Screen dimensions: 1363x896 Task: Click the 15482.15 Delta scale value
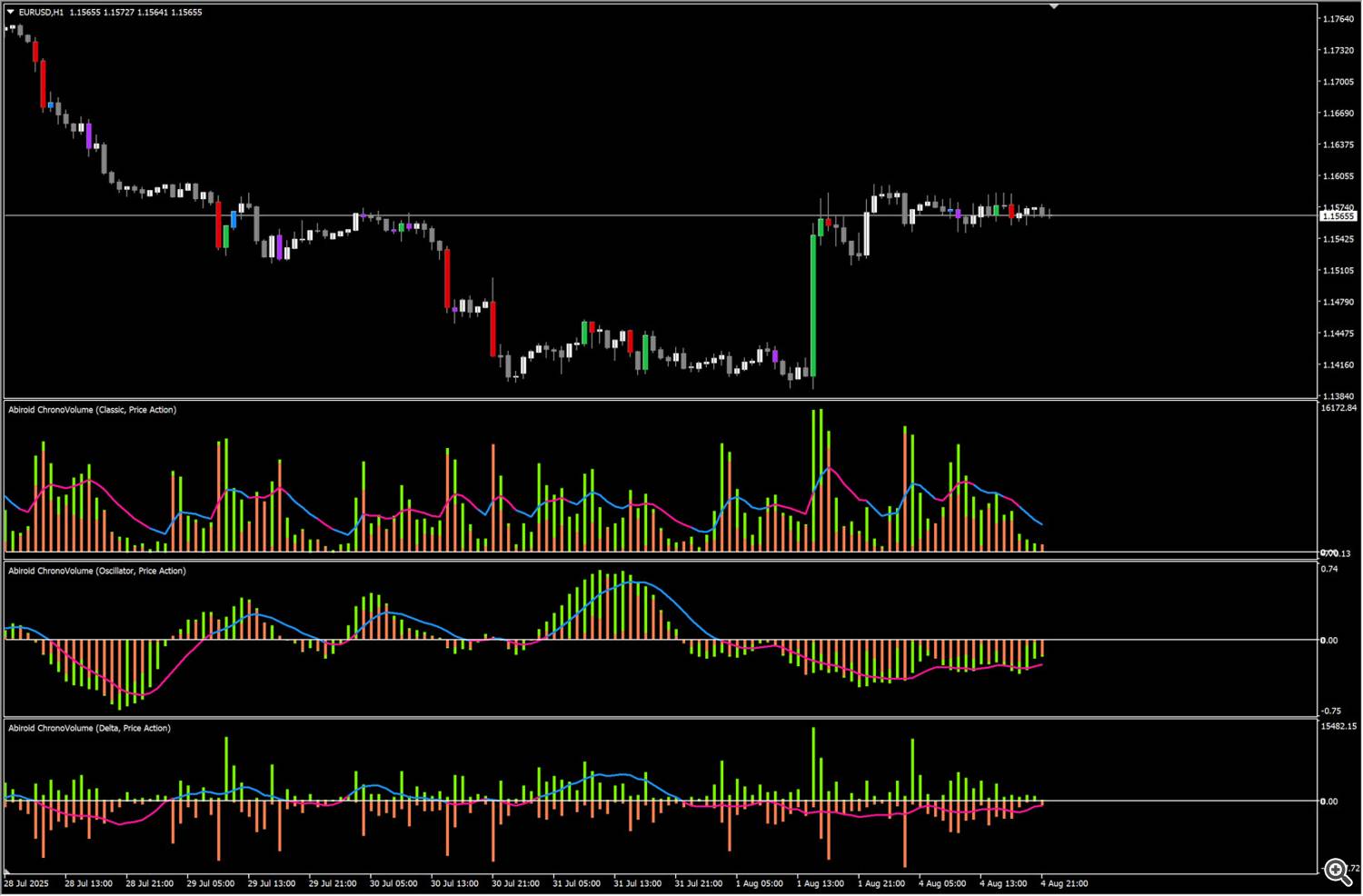1338,726
